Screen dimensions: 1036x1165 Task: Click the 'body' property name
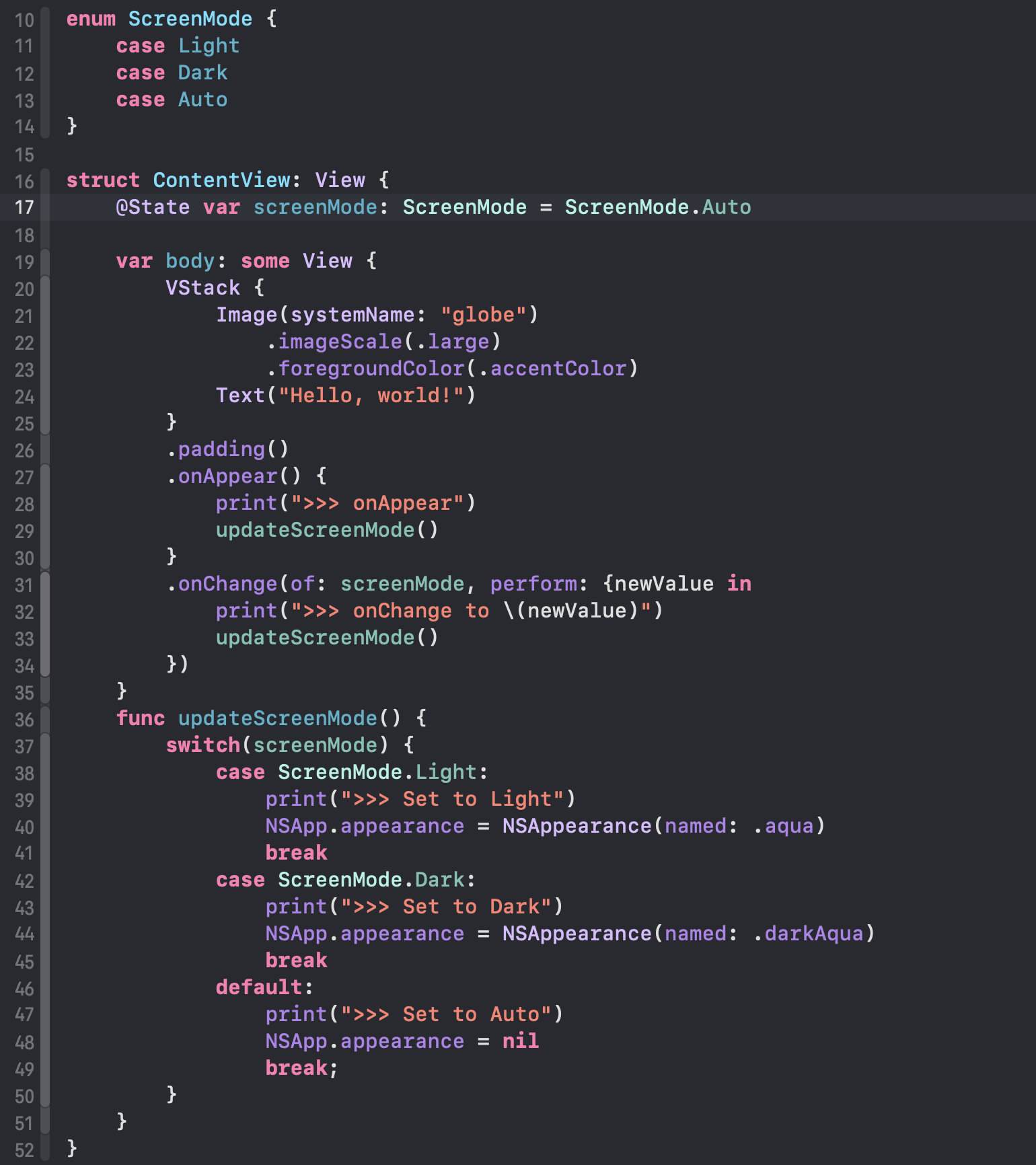click(x=190, y=261)
